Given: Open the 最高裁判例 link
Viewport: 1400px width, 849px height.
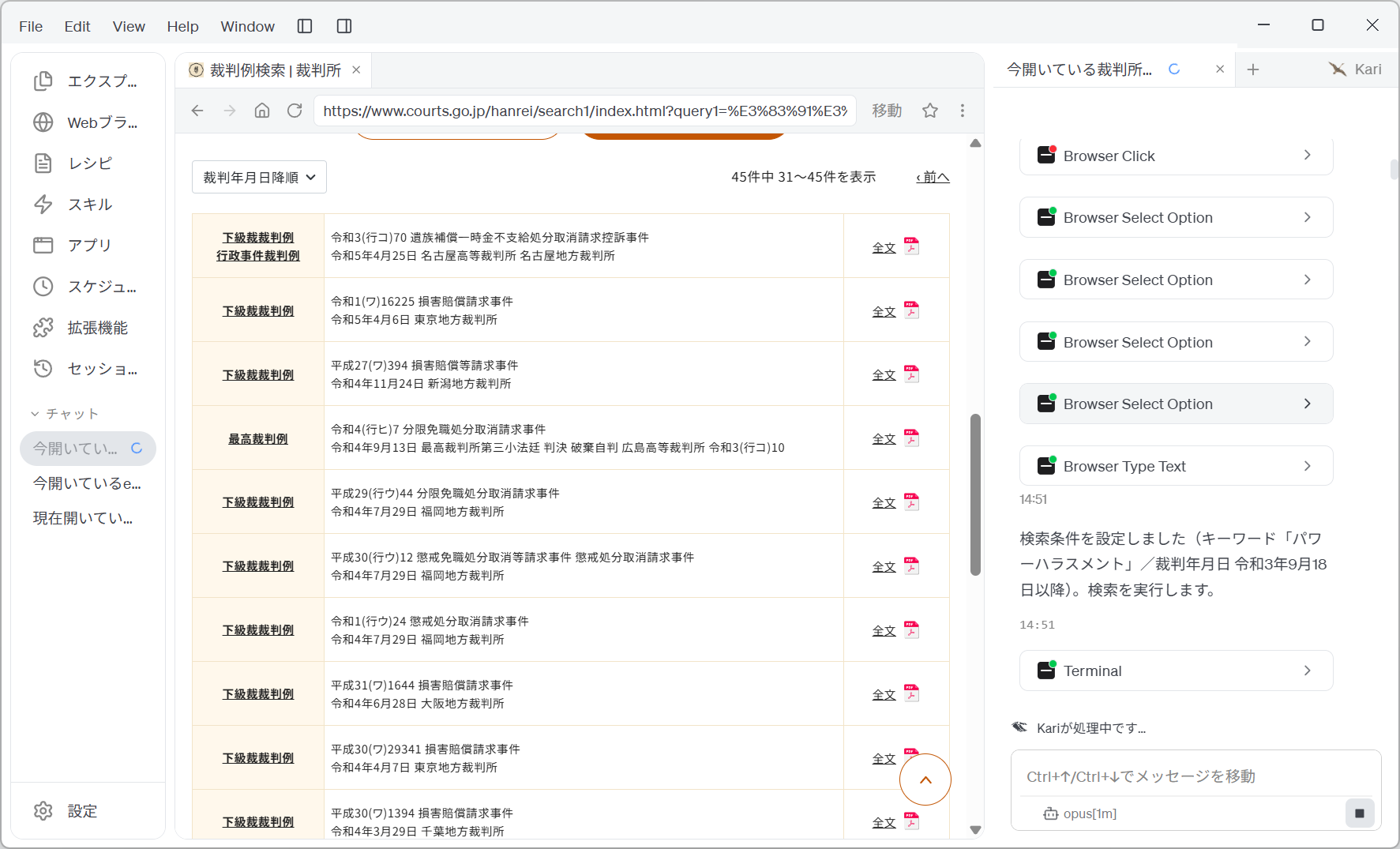Looking at the screenshot, I should click(x=258, y=439).
